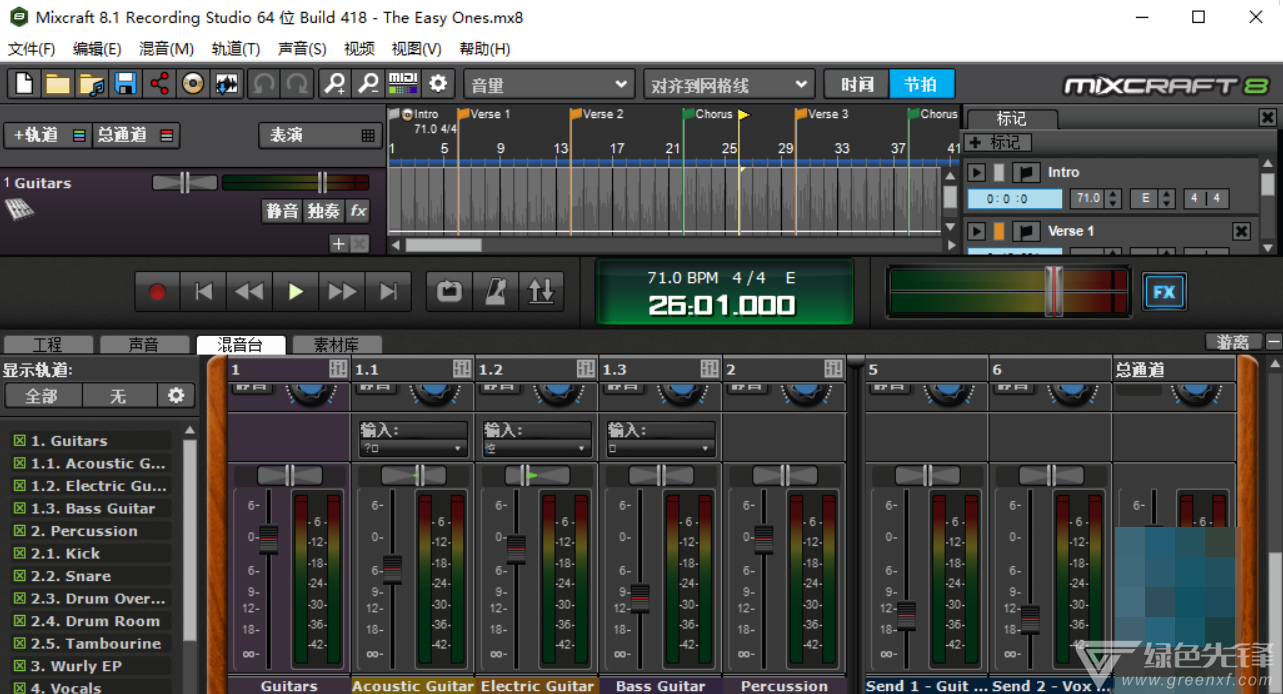Click the 总通道 master track button
The width and height of the screenshot is (1283, 694).
point(136,135)
